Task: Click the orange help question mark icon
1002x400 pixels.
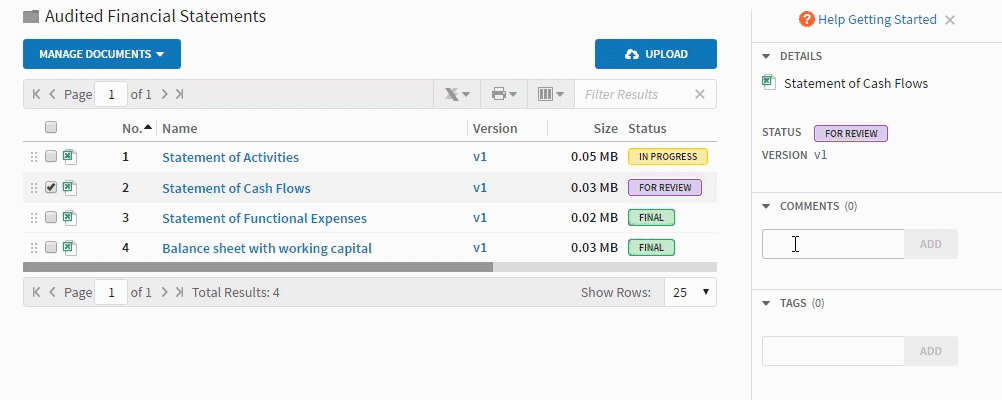Action: [x=806, y=19]
